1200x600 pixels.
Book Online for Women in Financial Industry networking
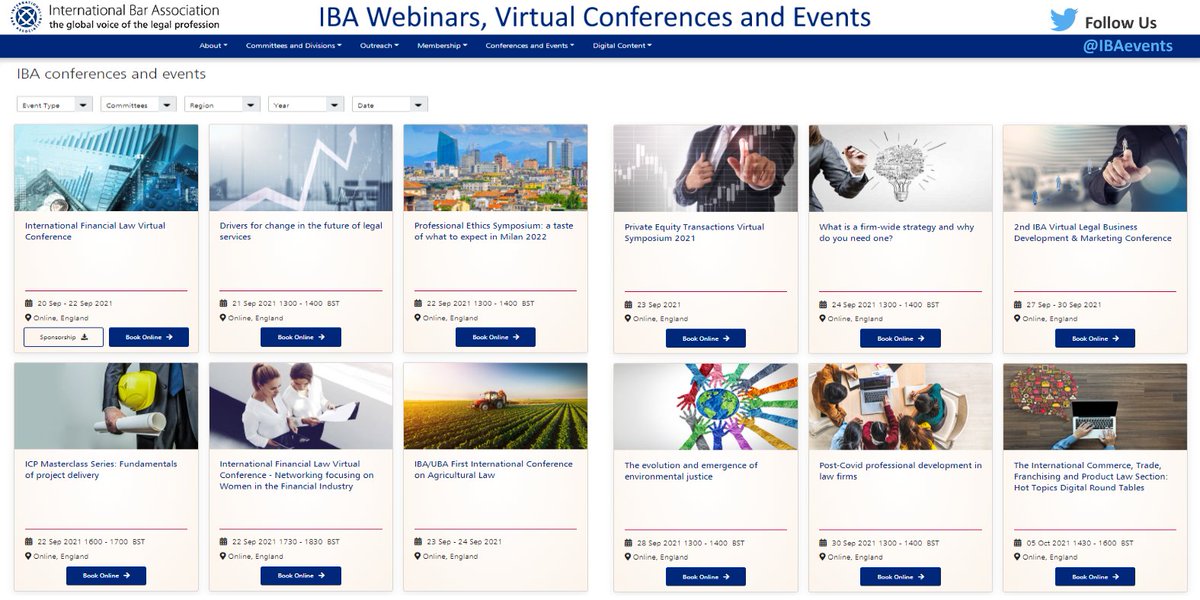coord(301,575)
